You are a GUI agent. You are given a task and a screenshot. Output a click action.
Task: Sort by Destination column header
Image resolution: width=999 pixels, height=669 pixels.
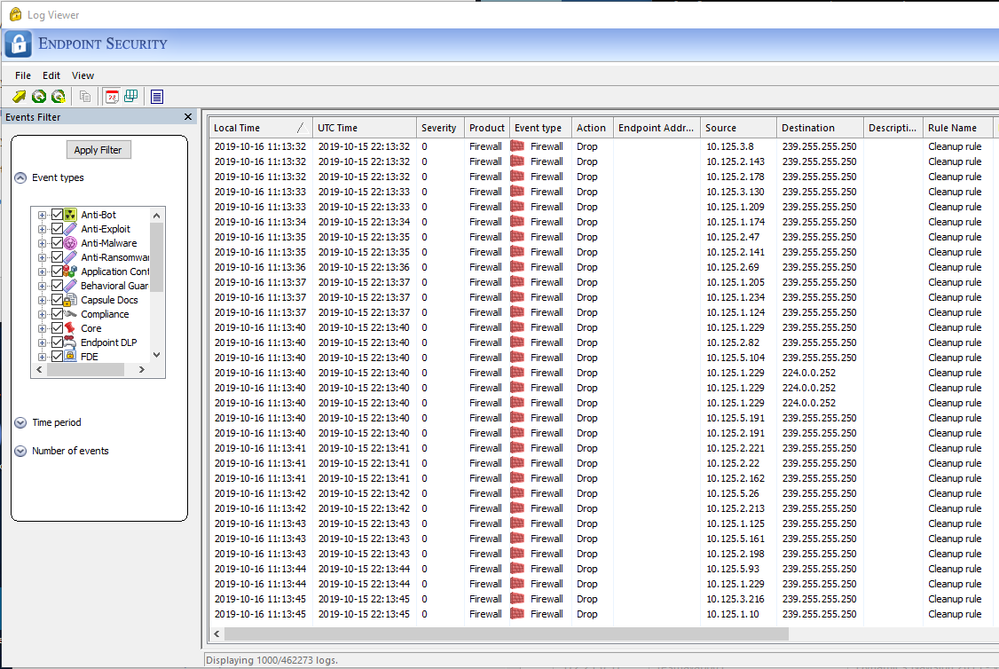(x=820, y=127)
